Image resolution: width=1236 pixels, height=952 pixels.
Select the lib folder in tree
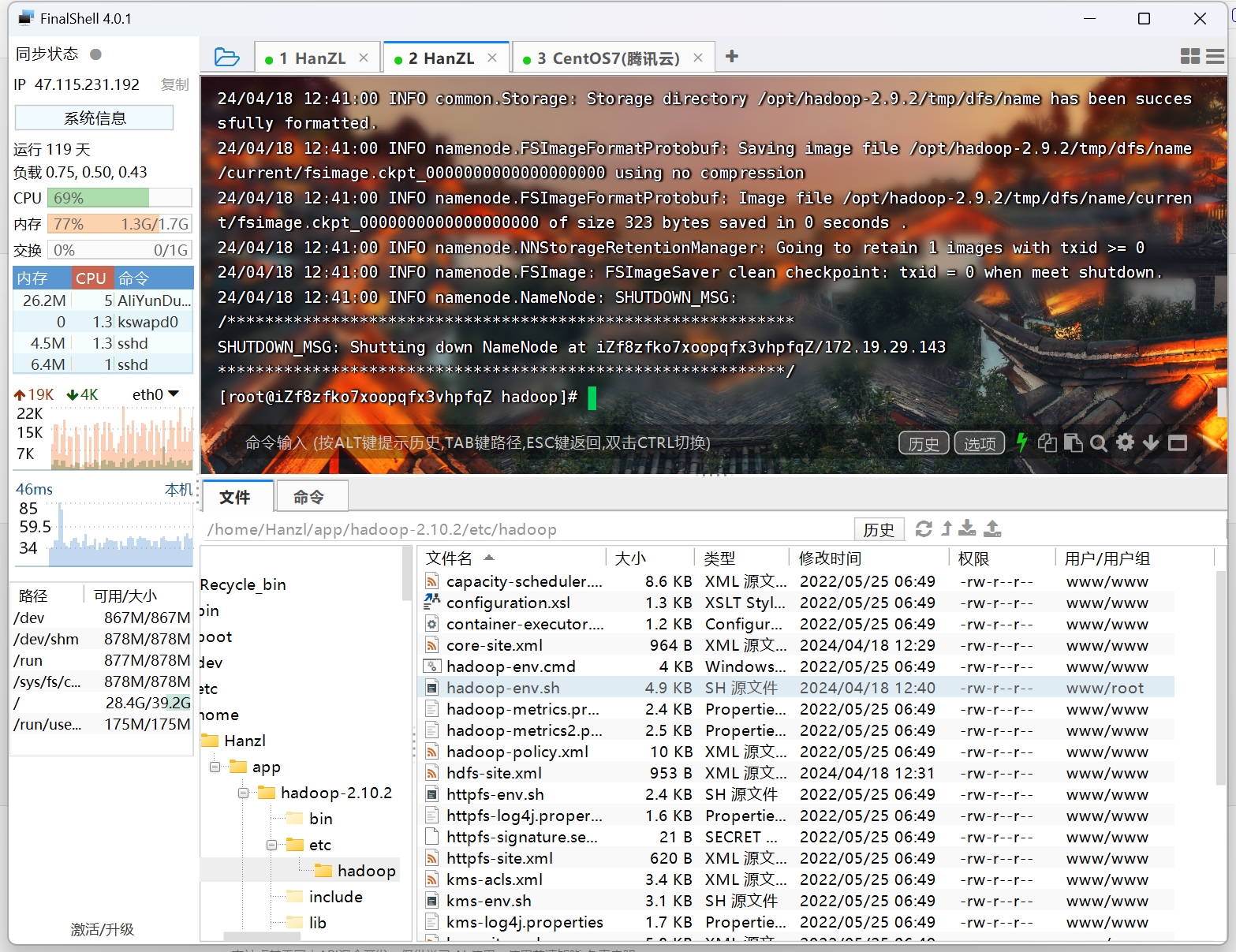[307, 923]
